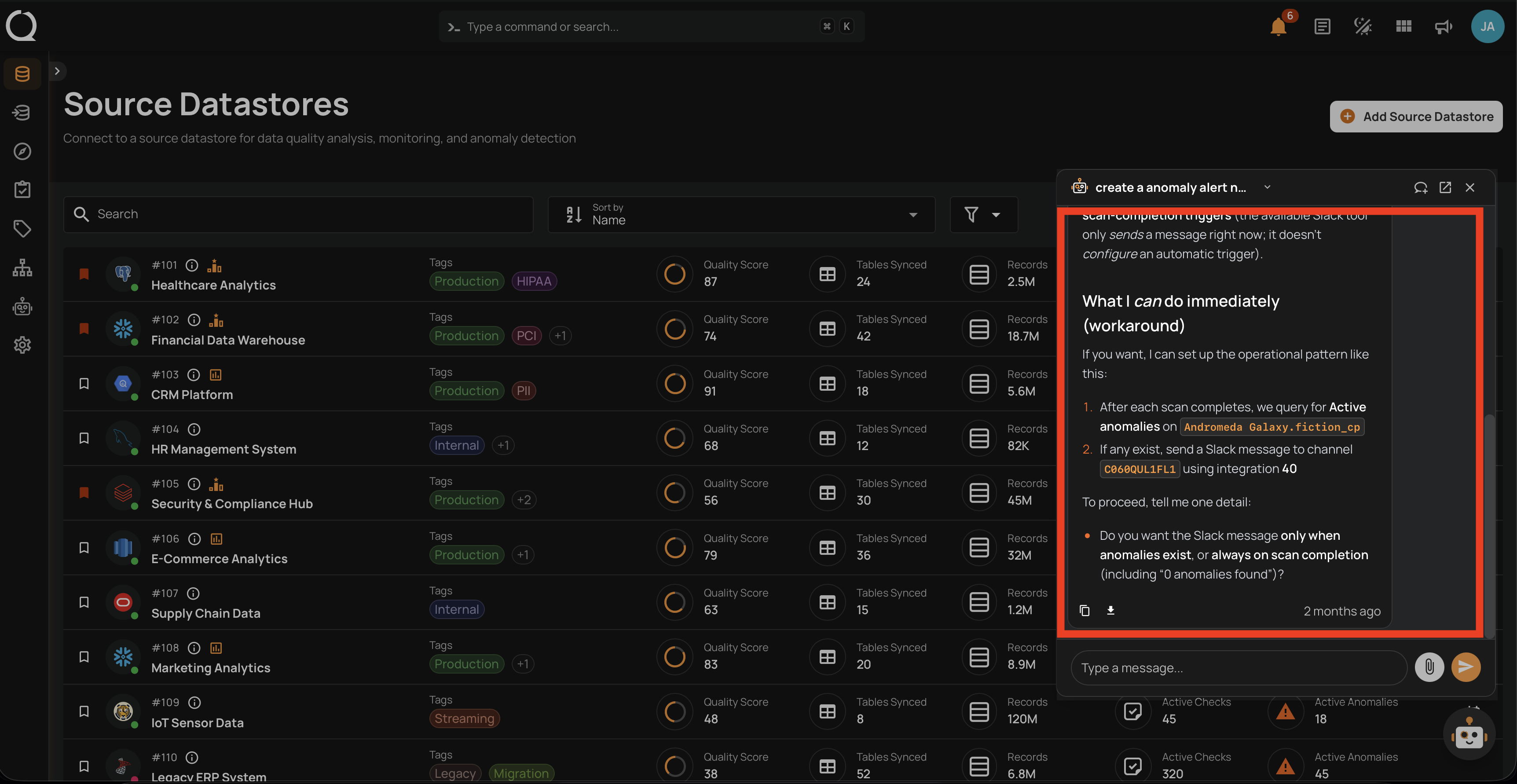
Task: Download the assistant message
Action: coord(1110,610)
